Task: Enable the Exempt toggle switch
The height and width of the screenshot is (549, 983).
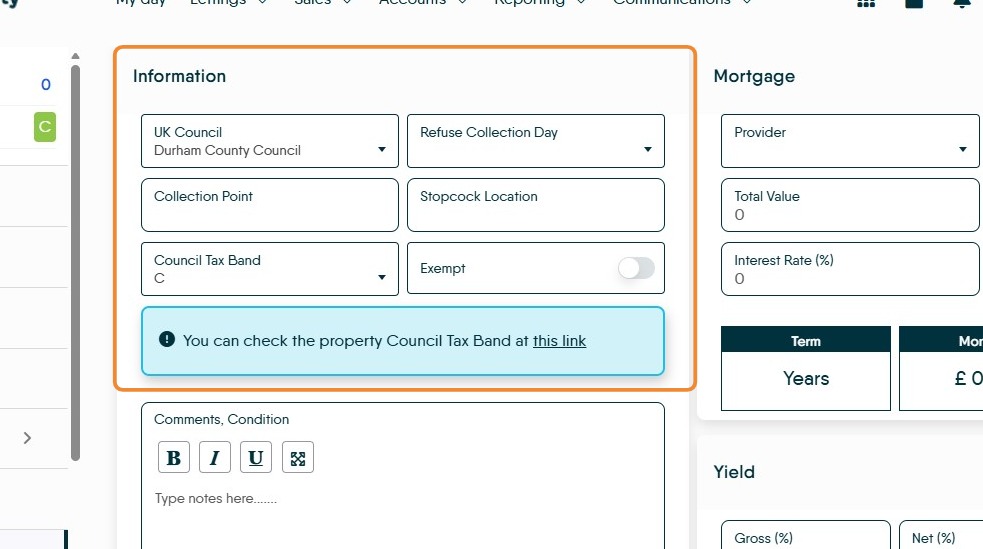Action: [636, 268]
